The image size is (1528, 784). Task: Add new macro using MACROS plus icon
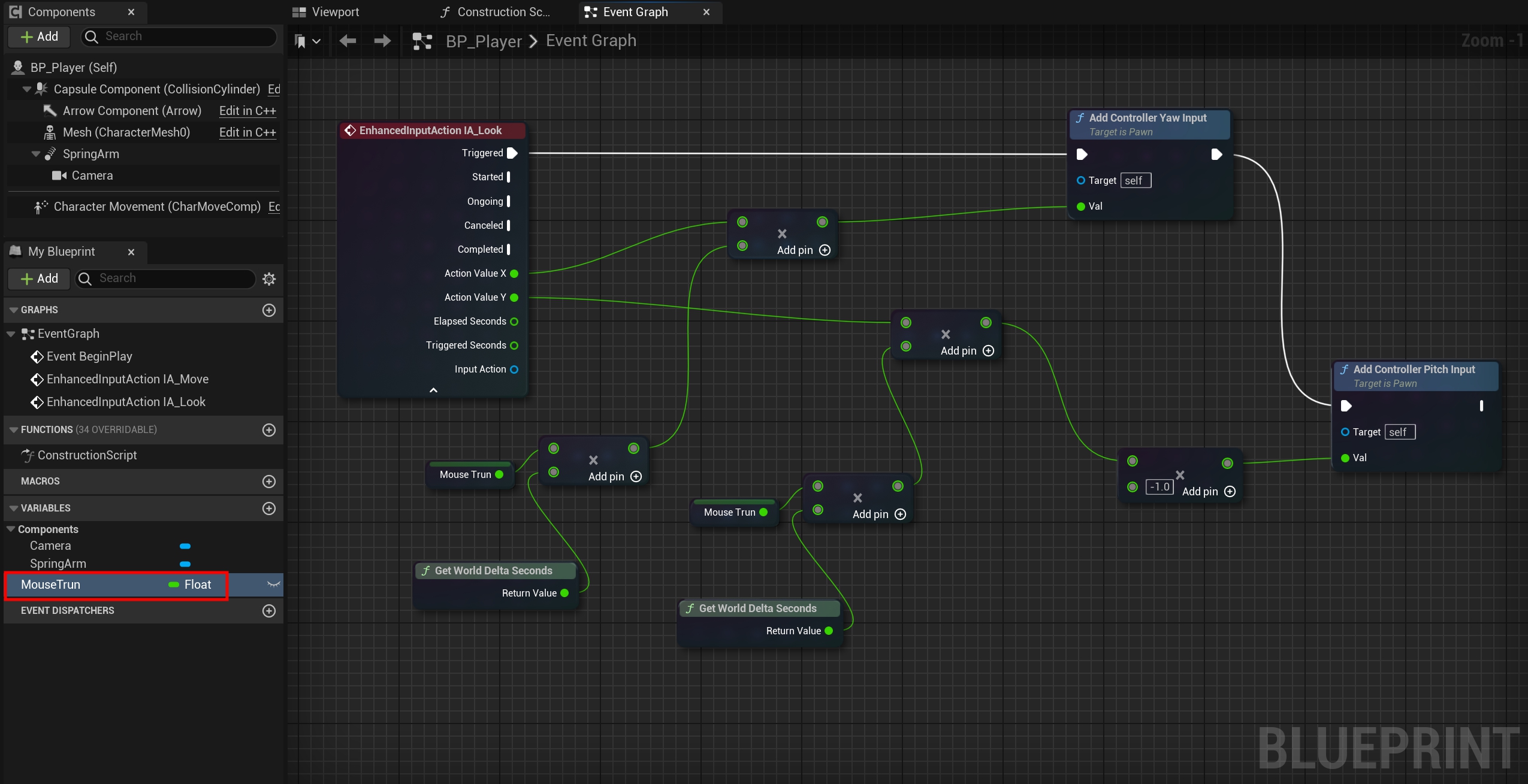tap(269, 482)
